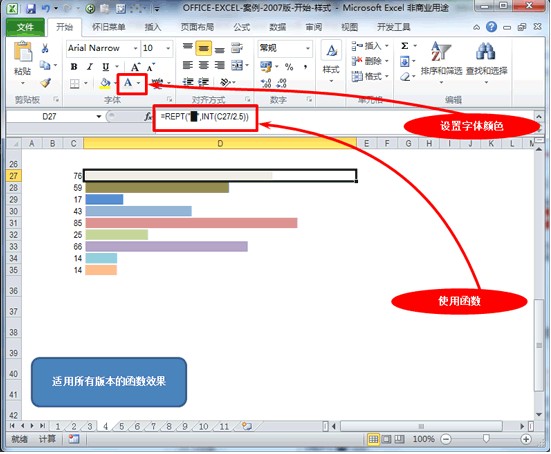Click the Fill Color paint bucket

click(105, 84)
